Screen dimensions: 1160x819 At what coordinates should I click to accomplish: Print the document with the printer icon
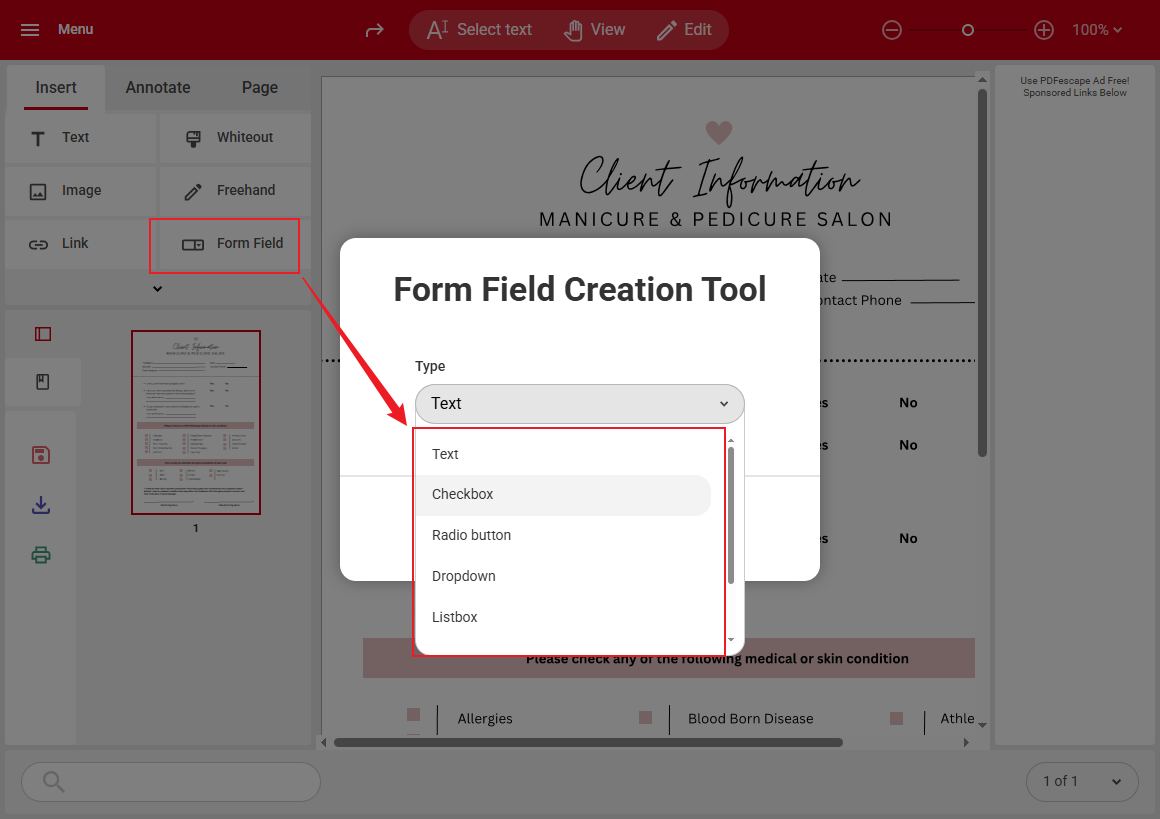[41, 555]
